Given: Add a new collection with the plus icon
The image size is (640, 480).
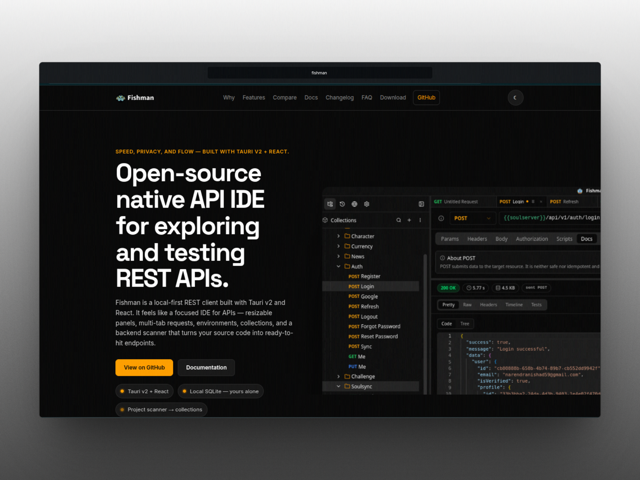Looking at the screenshot, I should coord(409,220).
